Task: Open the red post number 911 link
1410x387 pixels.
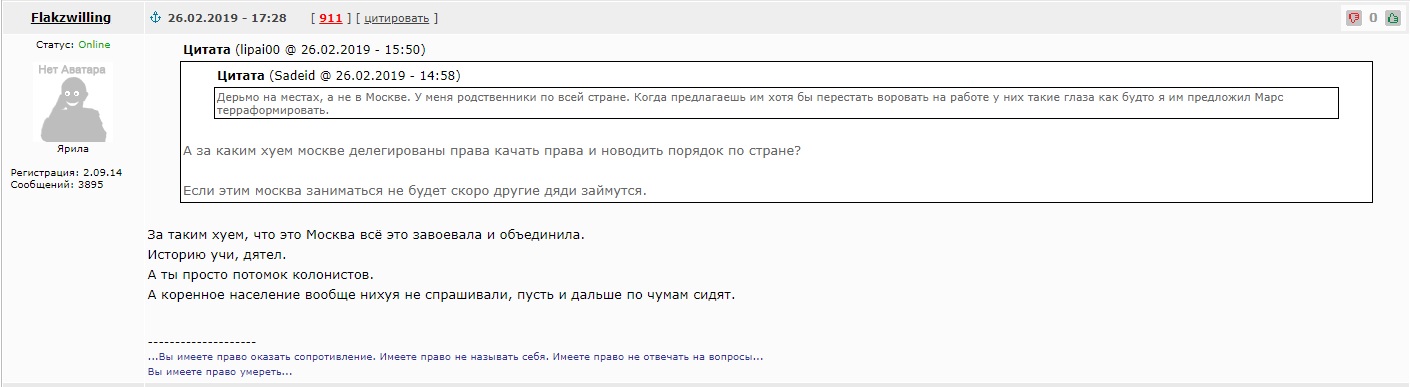Action: coord(331,18)
